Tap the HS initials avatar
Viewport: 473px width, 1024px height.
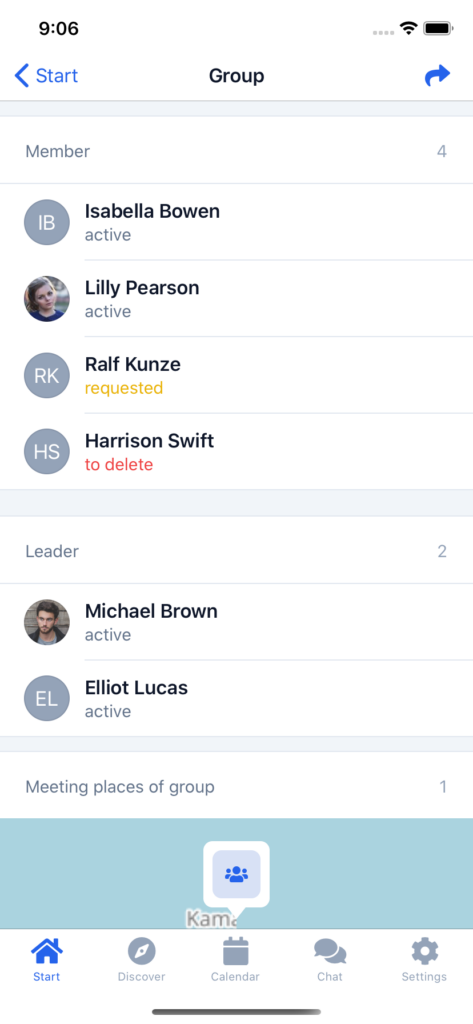(x=47, y=451)
